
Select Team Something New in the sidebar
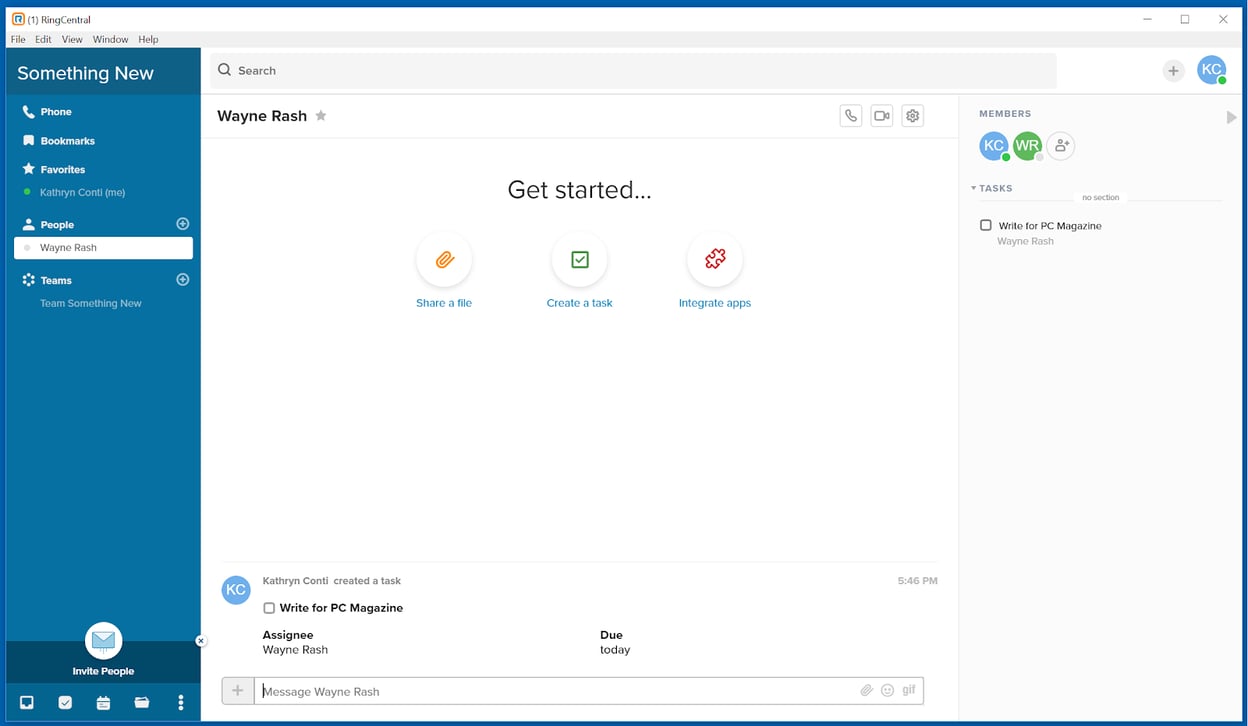pos(91,303)
